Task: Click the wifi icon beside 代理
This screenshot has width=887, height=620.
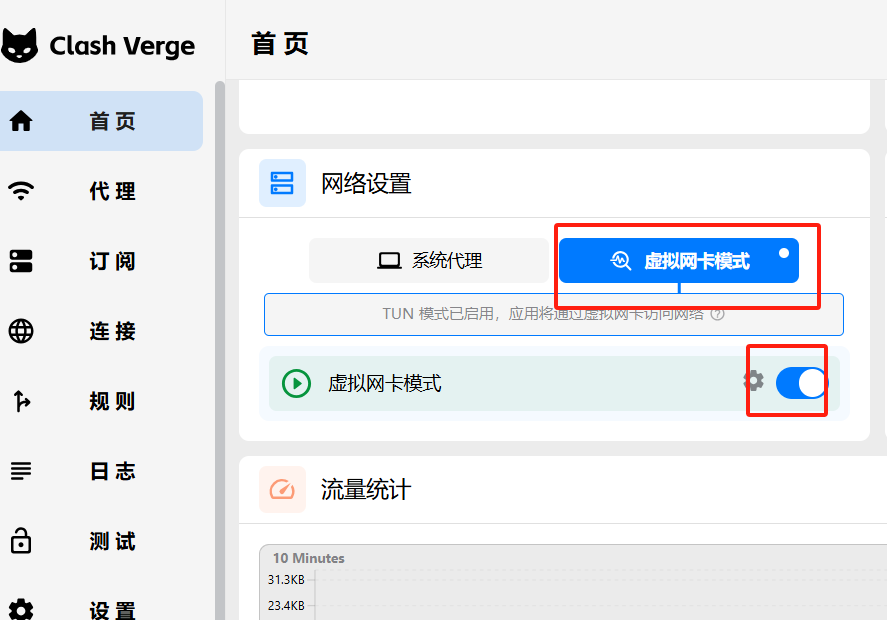Action: pos(21,191)
